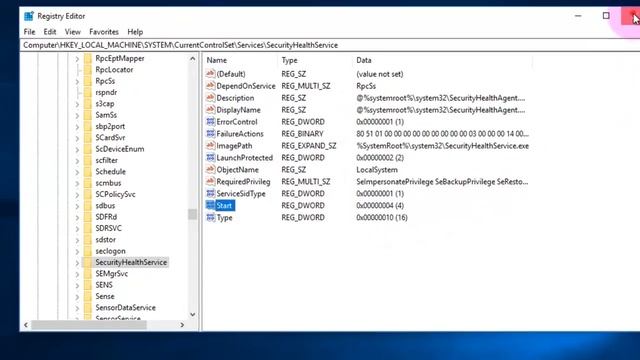This screenshot has height=360, width=640.
Task: Click the DependOnService value icon
Action: (210, 86)
